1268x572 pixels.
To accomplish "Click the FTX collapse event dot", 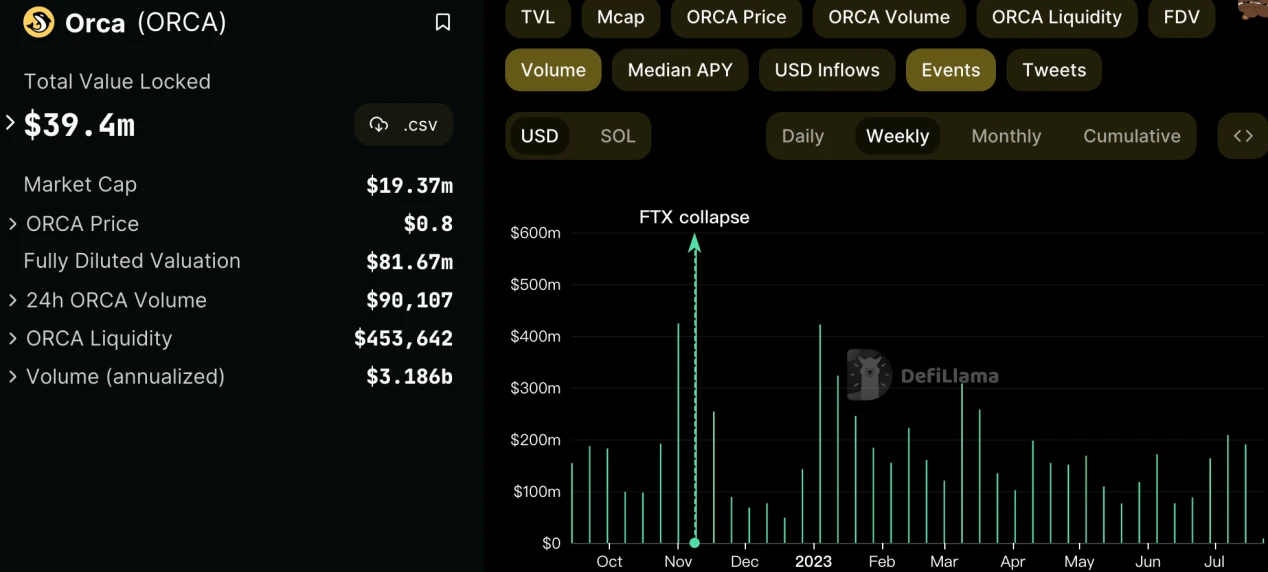I will click(x=694, y=543).
